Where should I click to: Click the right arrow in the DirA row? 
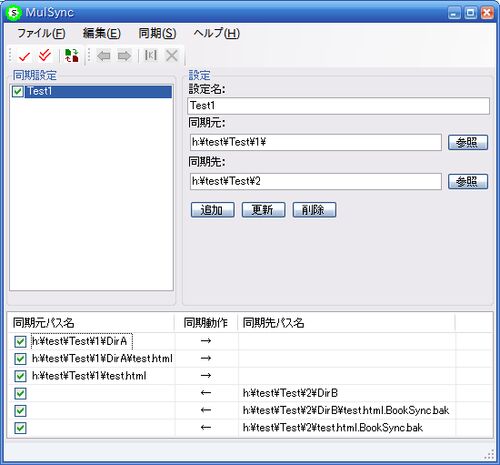coord(206,341)
